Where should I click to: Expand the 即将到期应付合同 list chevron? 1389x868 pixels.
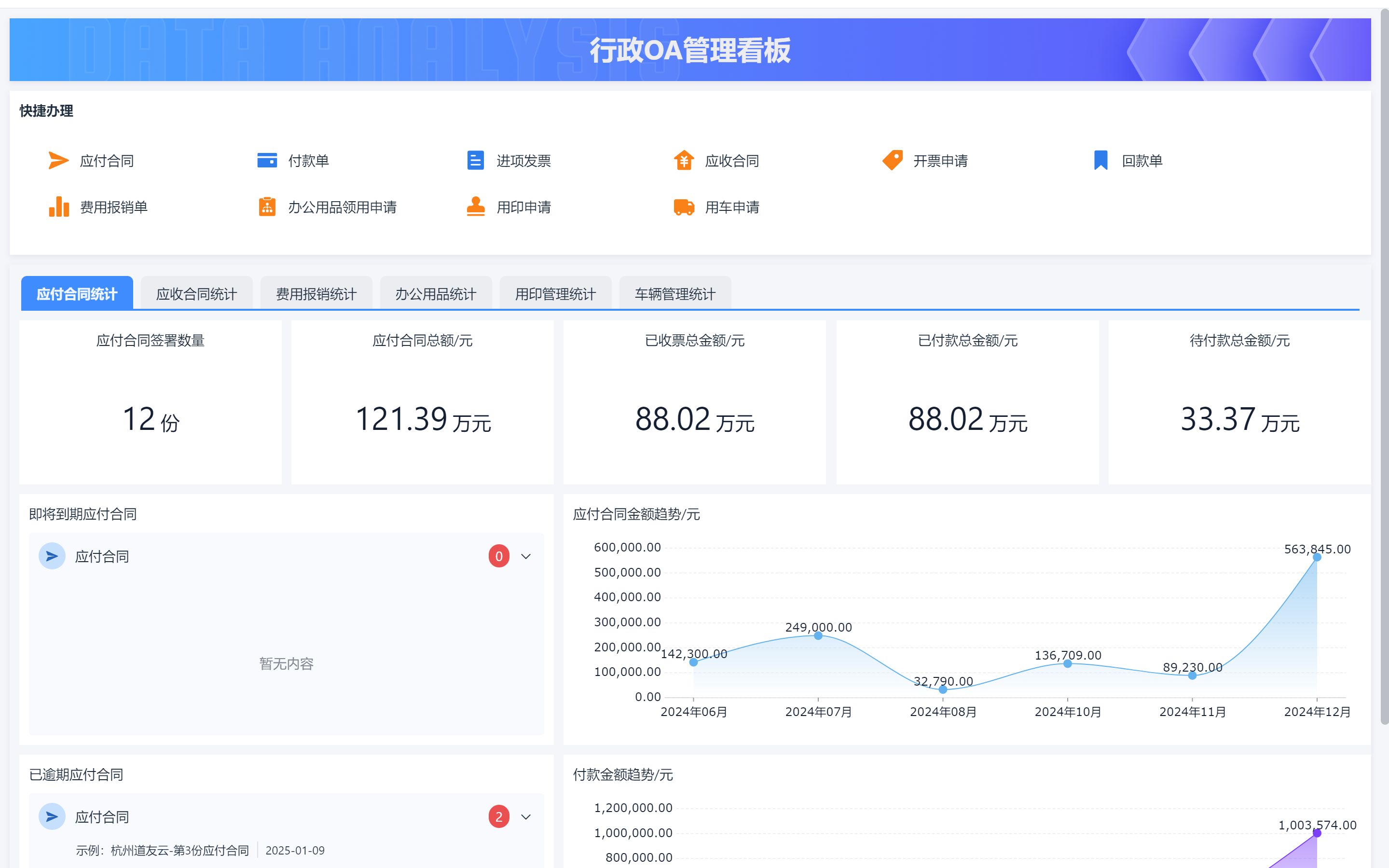click(x=526, y=556)
